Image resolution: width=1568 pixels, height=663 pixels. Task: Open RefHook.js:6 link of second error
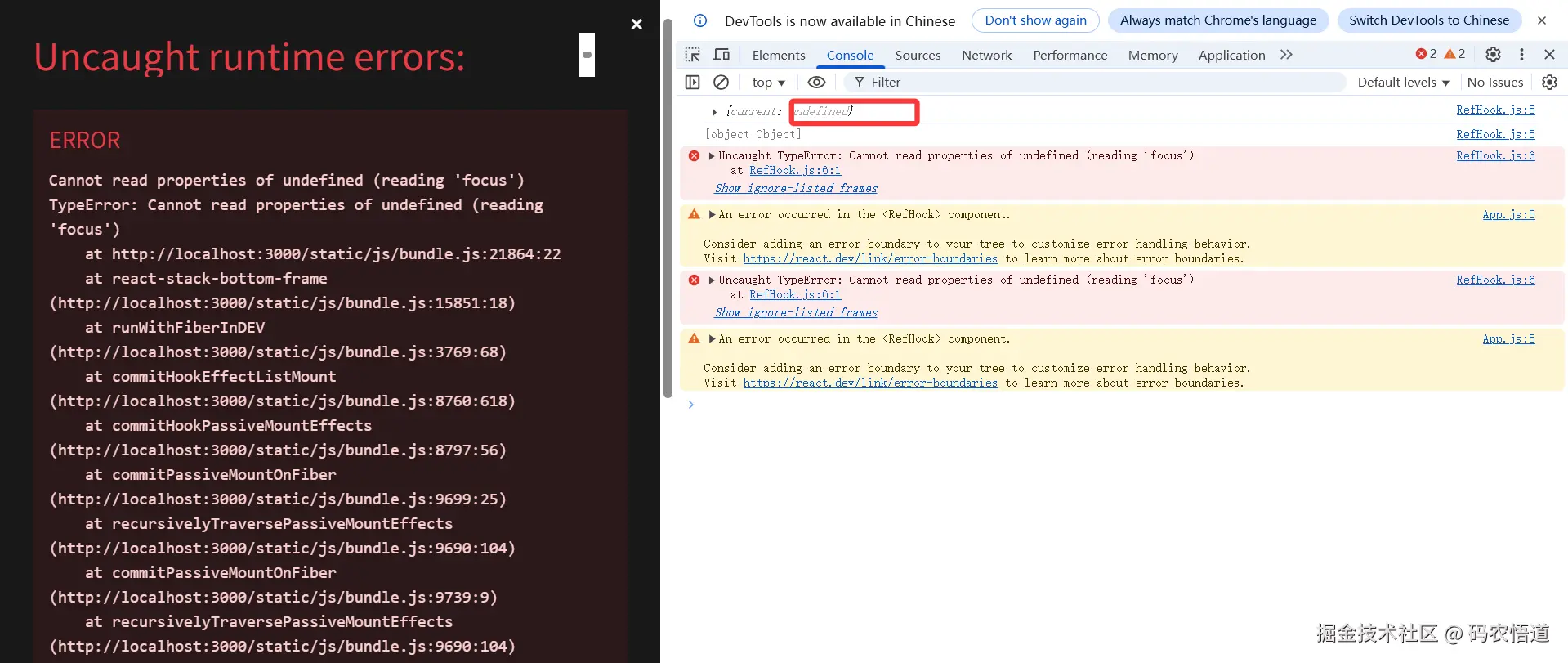point(1495,280)
